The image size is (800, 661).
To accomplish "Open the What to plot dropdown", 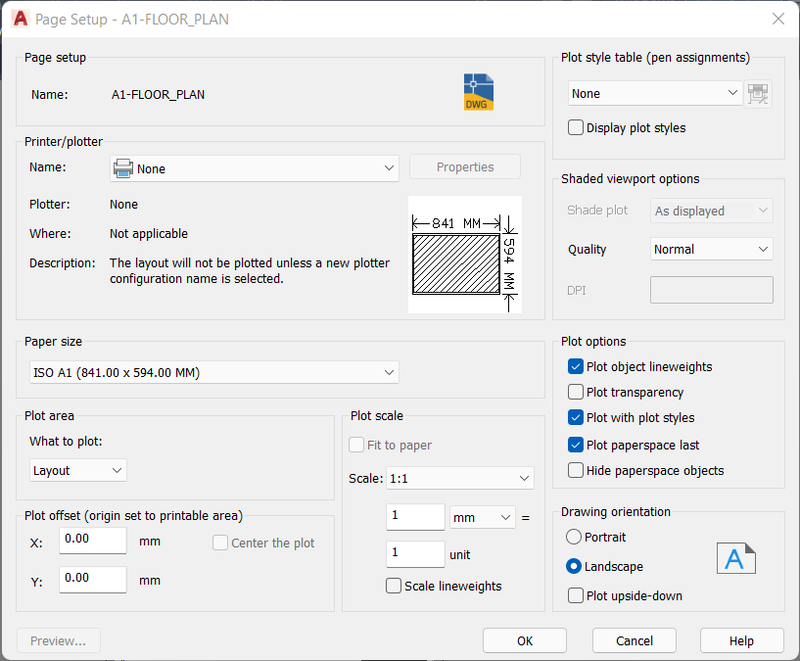I will (78, 470).
